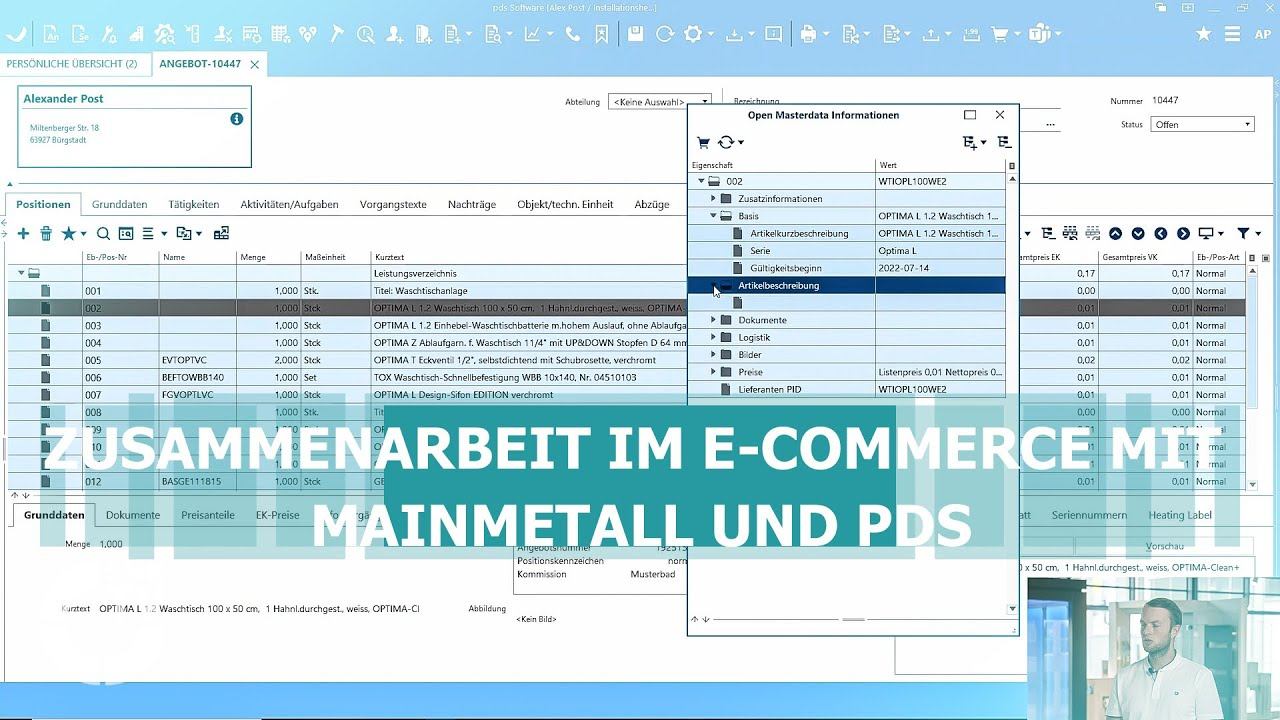Image resolution: width=1280 pixels, height=720 pixels.
Task: Open the Seriennummern tab
Action: (x=1089, y=515)
